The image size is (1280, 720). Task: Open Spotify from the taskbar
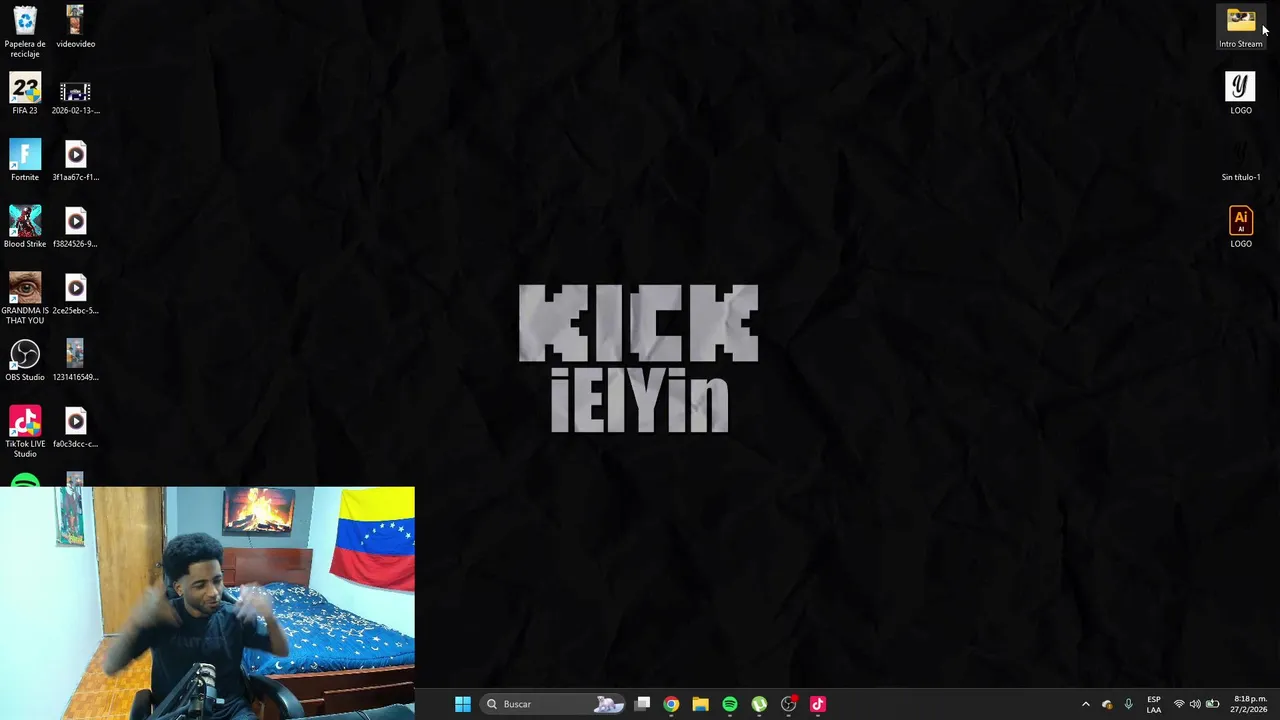[730, 704]
